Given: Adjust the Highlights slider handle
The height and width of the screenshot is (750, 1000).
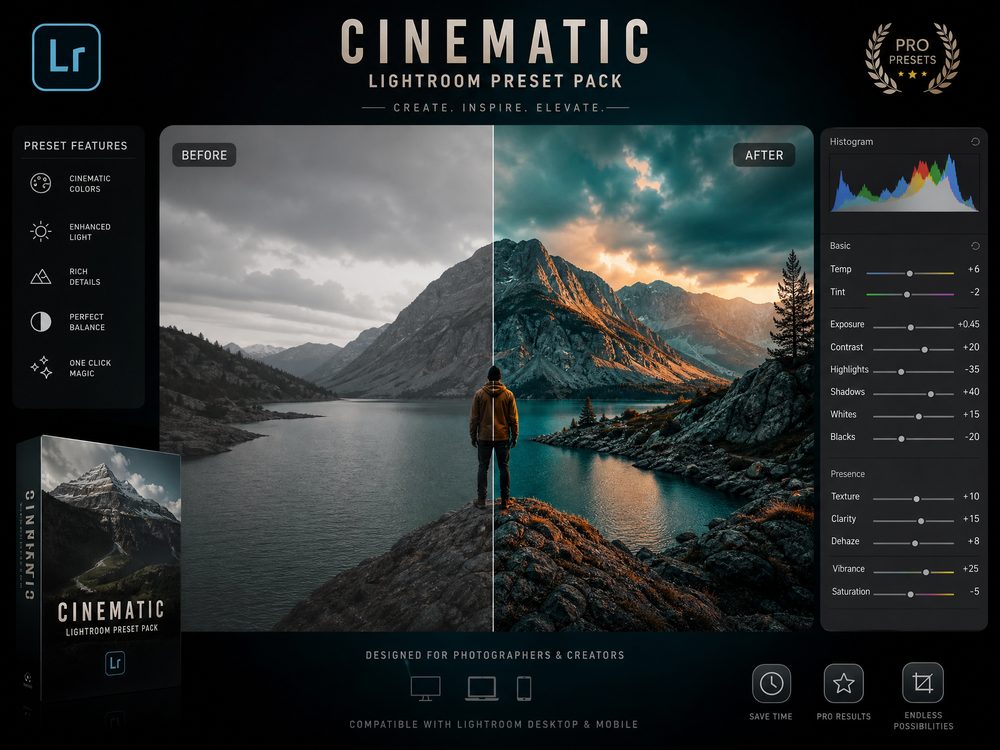Looking at the screenshot, I should tap(901, 372).
